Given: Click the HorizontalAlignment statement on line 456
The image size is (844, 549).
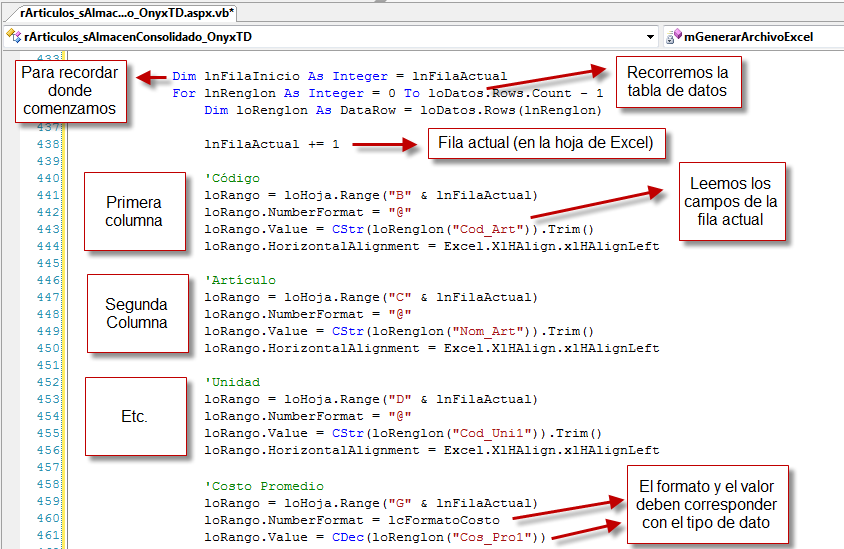Looking at the screenshot, I should 432,451.
